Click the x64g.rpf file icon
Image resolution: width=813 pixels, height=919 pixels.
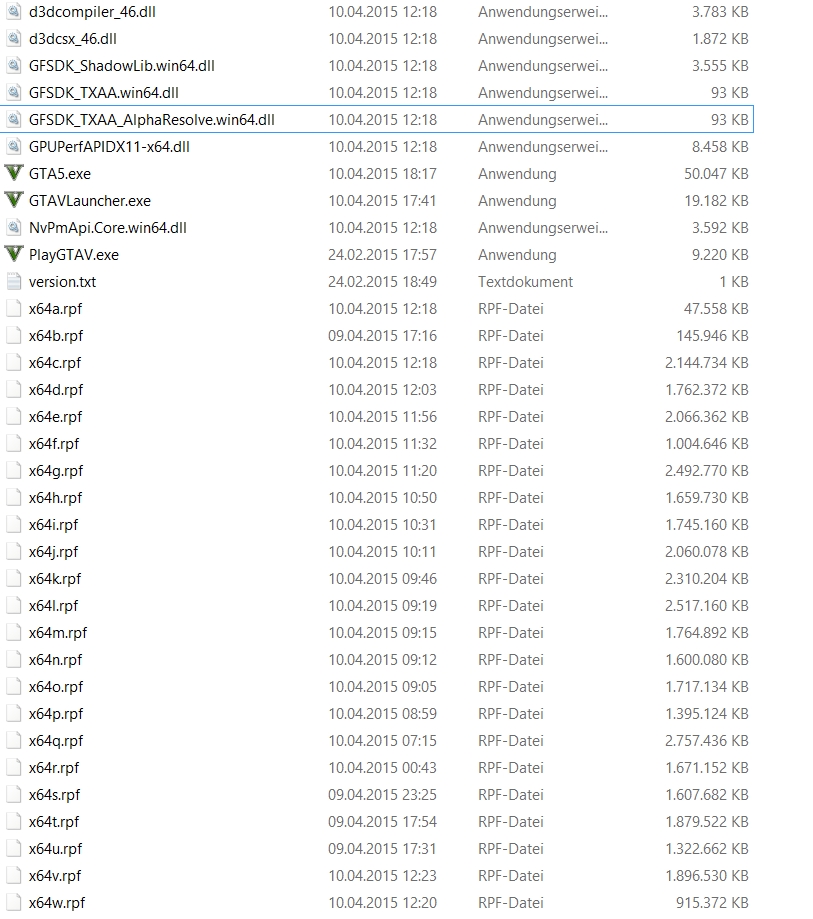click(13, 470)
